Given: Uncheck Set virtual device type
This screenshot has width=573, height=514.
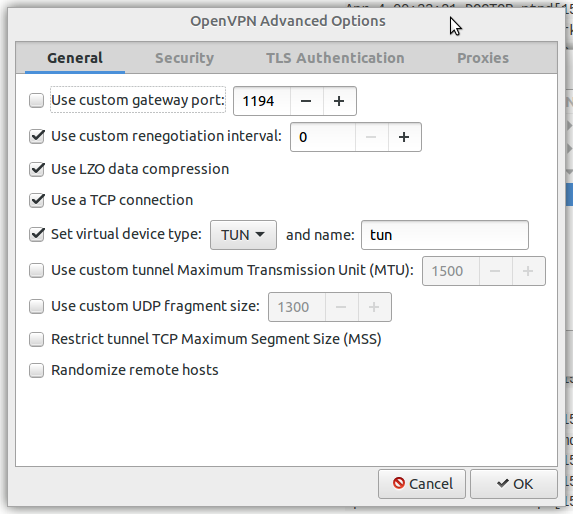Looking at the screenshot, I should (x=37, y=234).
